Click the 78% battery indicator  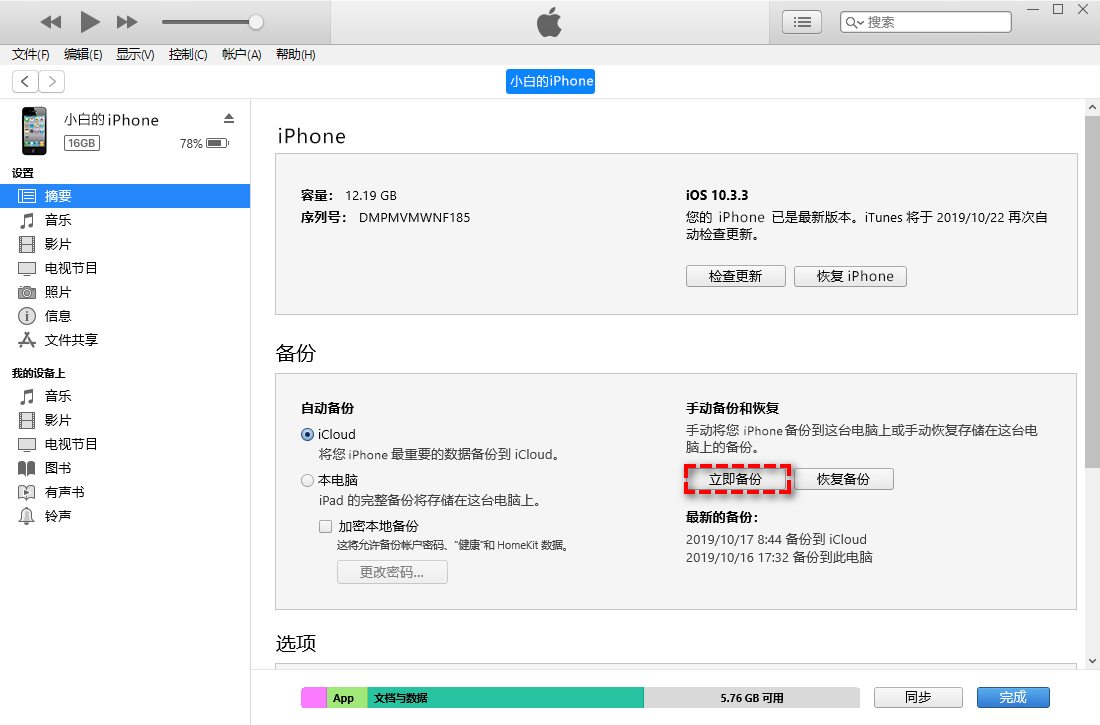click(x=204, y=143)
